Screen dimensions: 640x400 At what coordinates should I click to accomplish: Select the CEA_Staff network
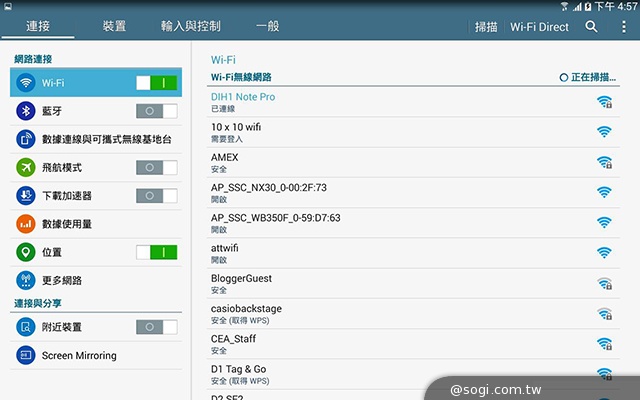click(413, 344)
